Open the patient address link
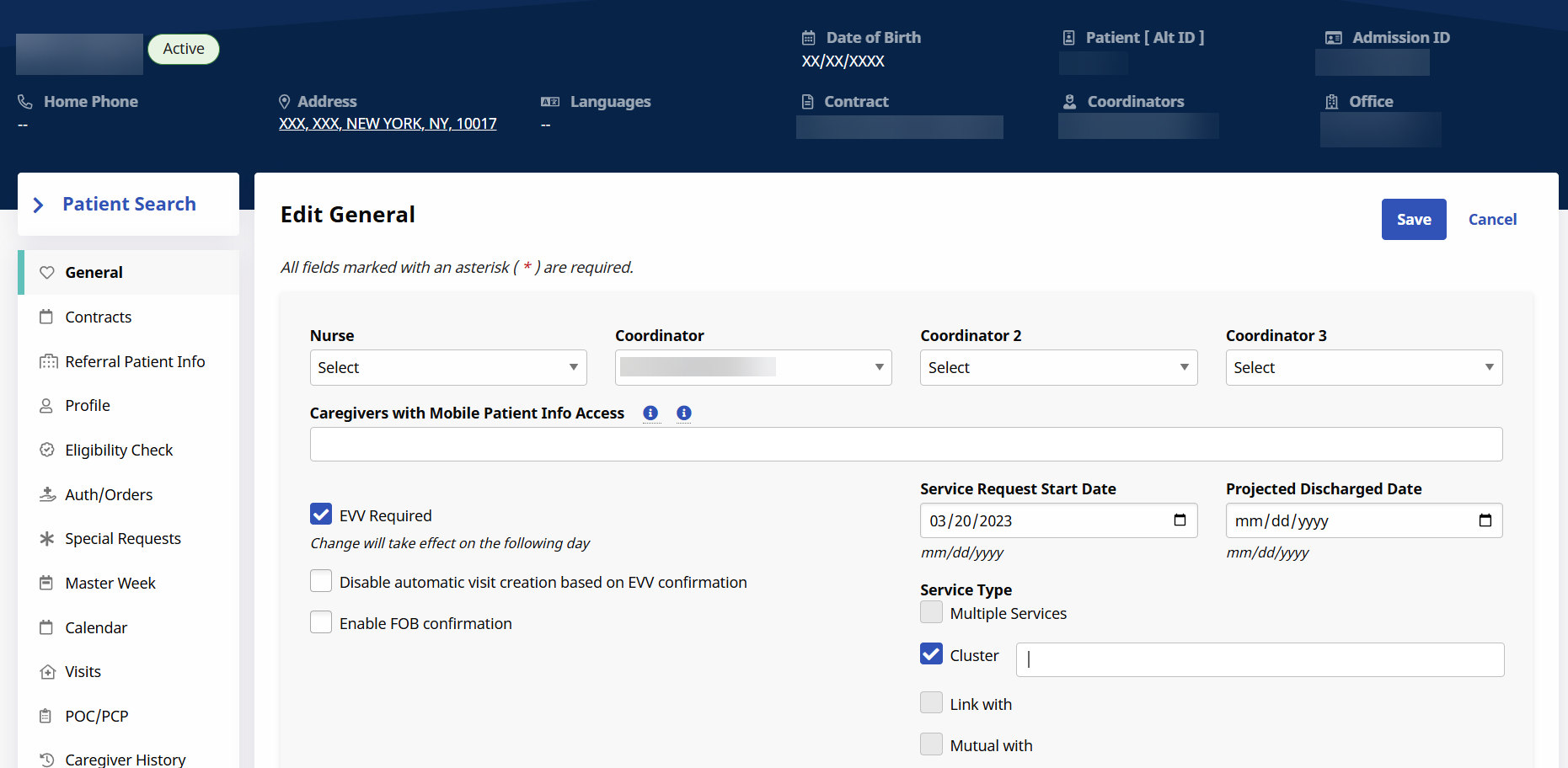1568x768 pixels. point(388,124)
